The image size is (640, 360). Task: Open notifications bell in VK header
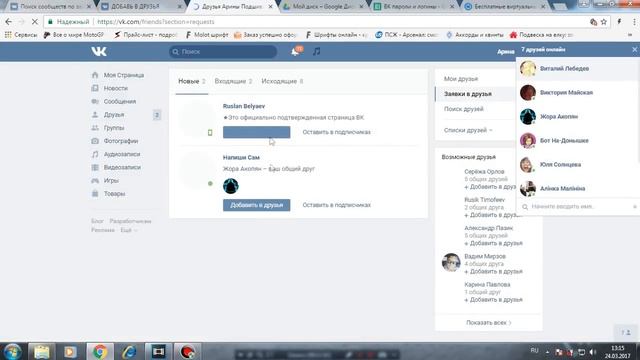[296, 51]
